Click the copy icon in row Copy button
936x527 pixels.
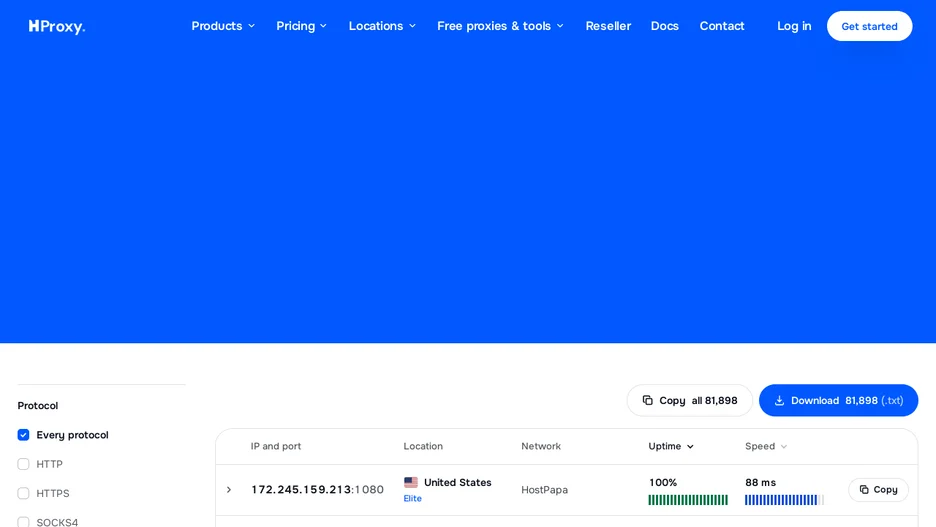pos(864,490)
